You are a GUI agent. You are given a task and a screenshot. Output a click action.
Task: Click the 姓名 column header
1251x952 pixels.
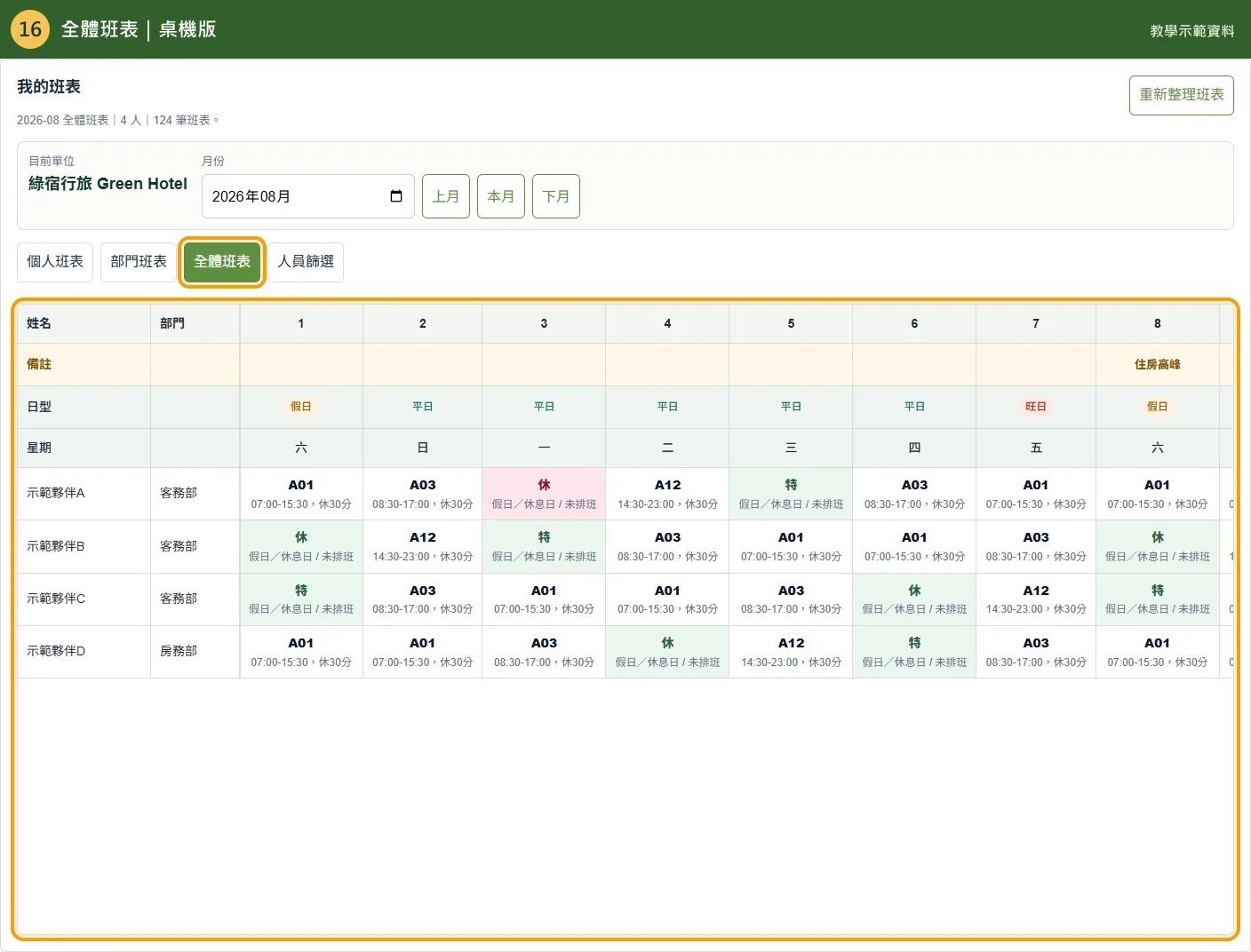tap(84, 323)
